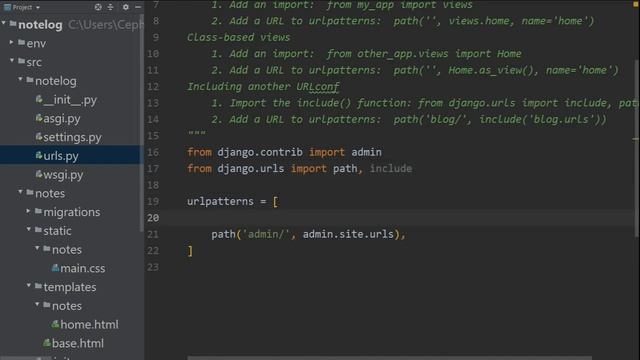Collapse the notelog root project folder
The image size is (640, 360).
point(4,23)
